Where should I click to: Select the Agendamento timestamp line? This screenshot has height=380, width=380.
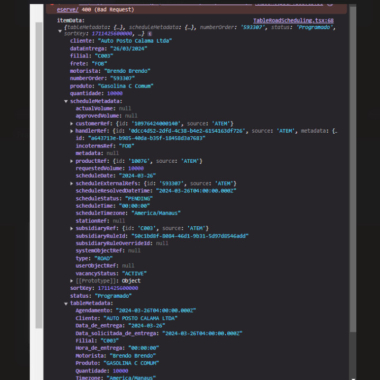[x=136, y=310]
